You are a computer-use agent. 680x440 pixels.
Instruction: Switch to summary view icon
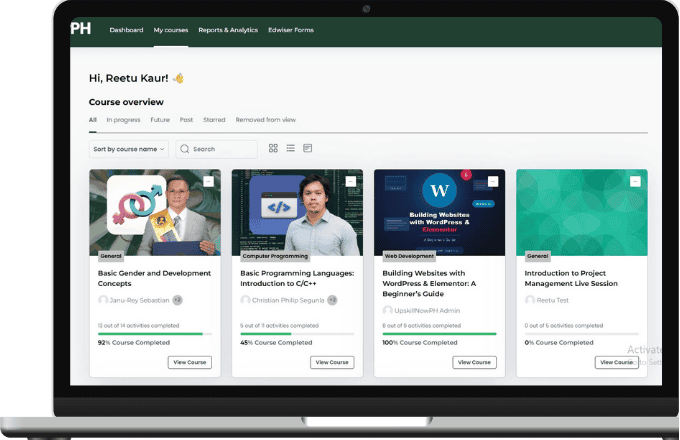307,148
